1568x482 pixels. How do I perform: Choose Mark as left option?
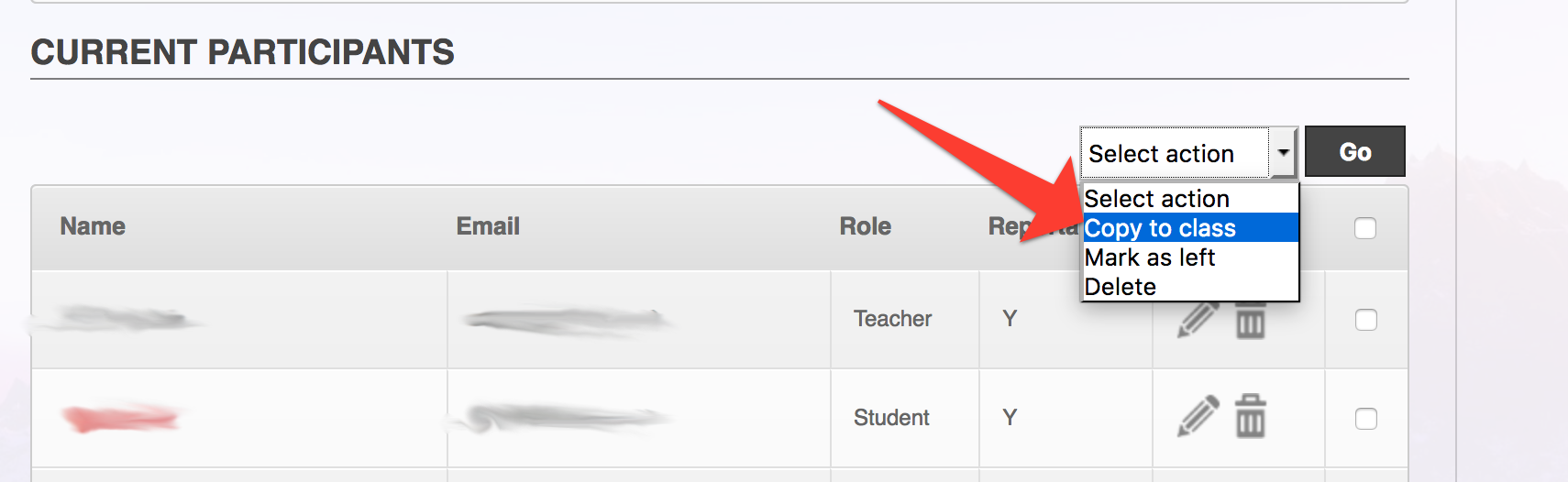[x=1190, y=257]
